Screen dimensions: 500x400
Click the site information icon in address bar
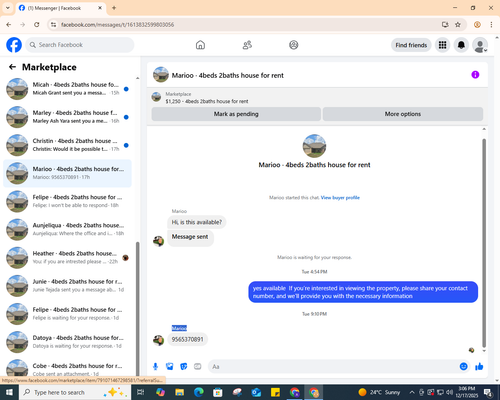[53, 25]
